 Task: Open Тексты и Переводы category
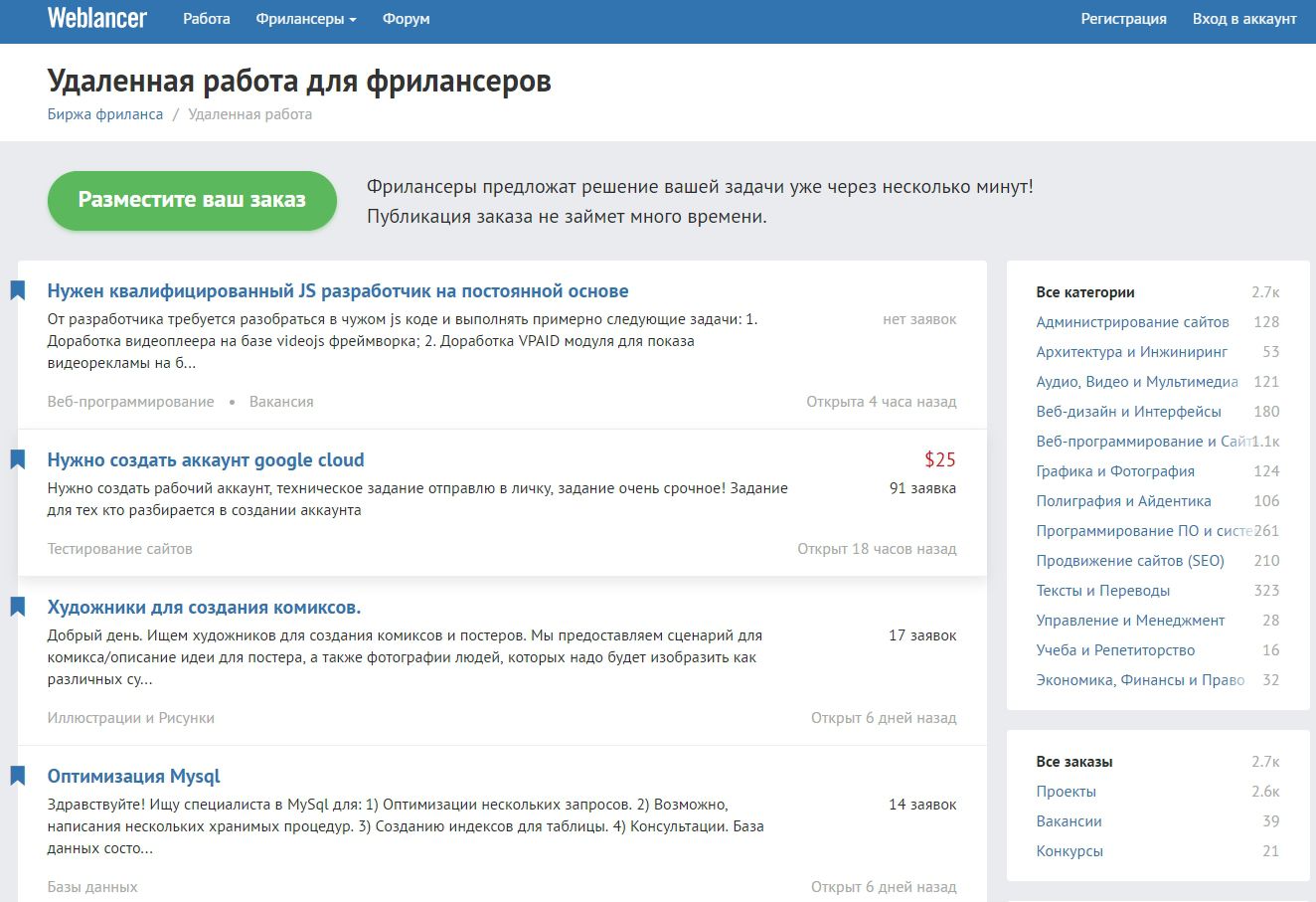[x=1103, y=591]
